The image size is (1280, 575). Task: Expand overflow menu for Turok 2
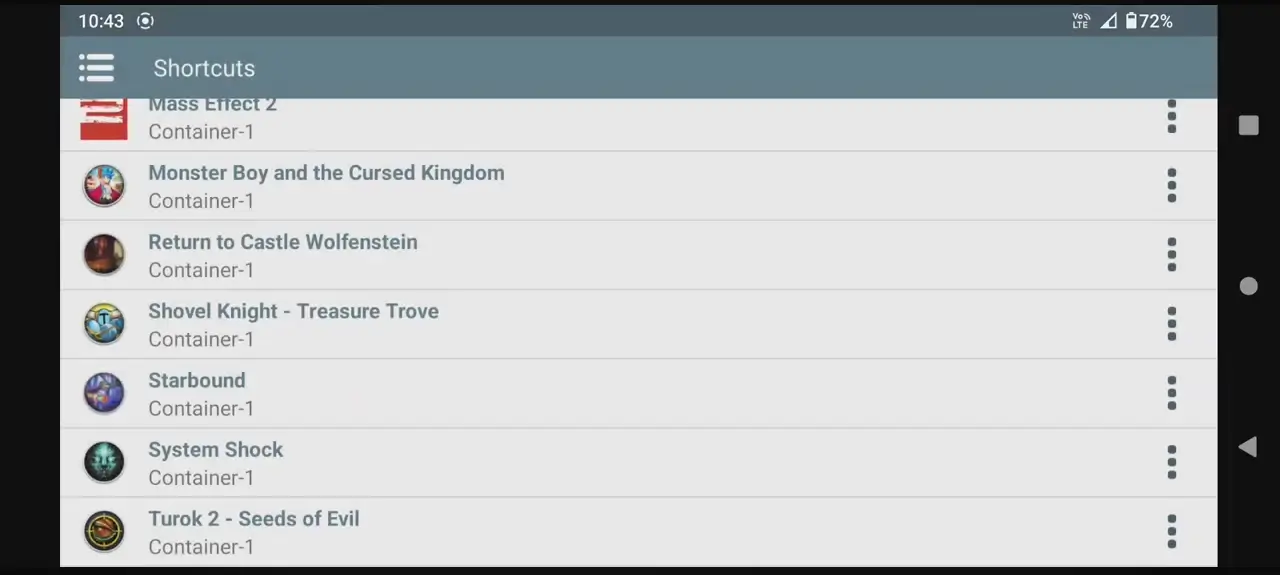click(1171, 531)
